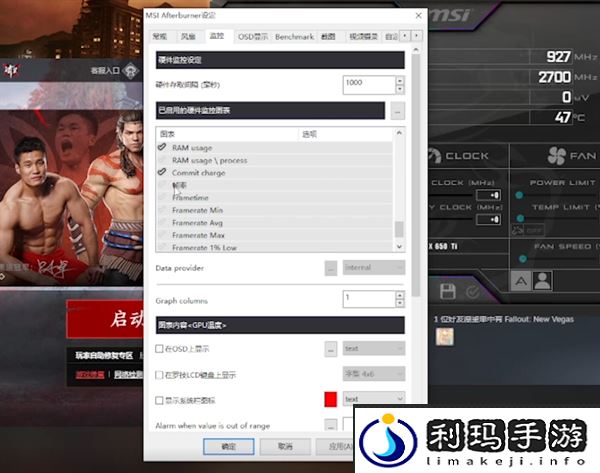
Task: Click the Power Limit slider handle
Action: point(519,195)
